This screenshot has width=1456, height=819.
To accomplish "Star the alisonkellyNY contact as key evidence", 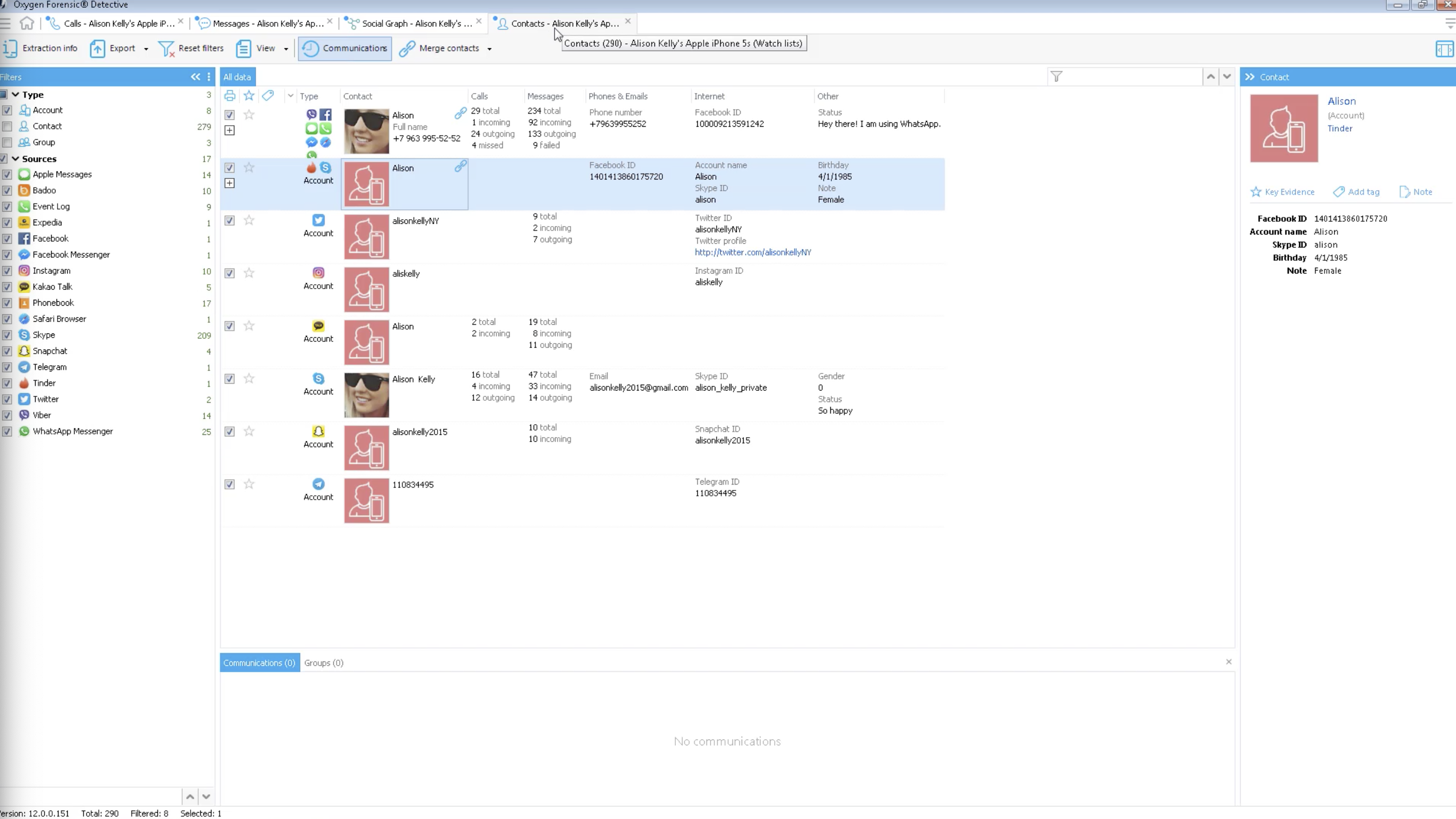I will pos(249,220).
